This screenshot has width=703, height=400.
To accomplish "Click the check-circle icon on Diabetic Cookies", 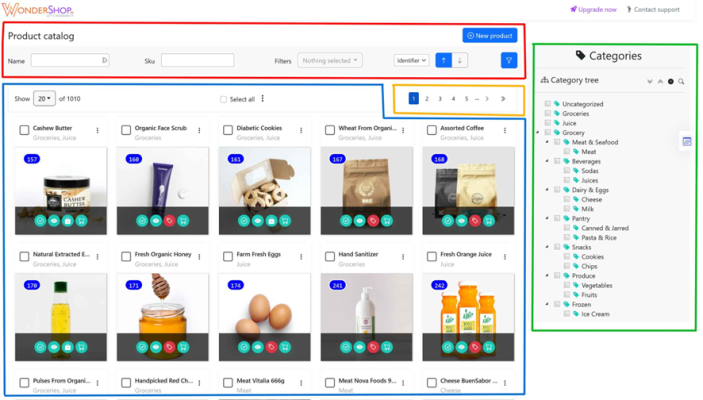I will tap(244, 221).
